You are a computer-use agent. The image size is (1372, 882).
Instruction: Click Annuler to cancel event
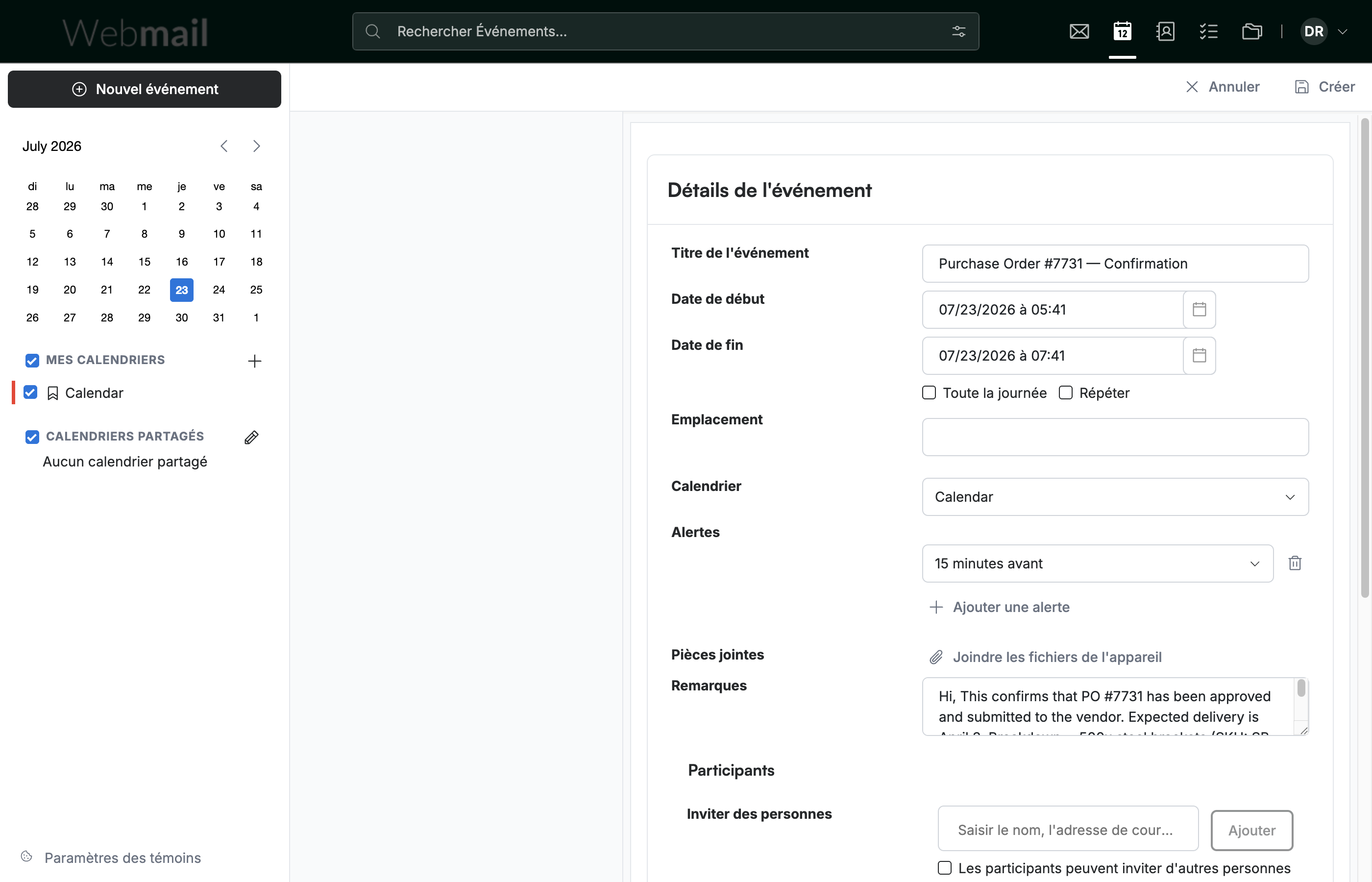point(1222,87)
